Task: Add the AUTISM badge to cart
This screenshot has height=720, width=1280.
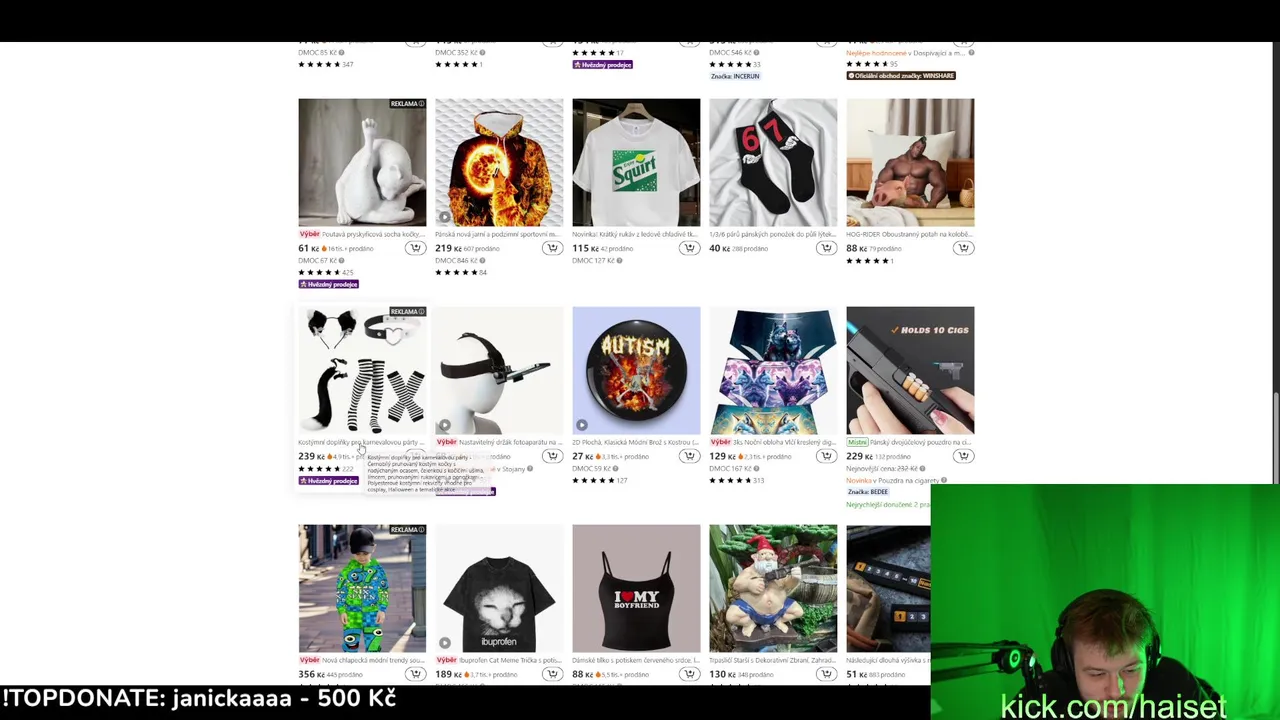Action: [x=689, y=456]
